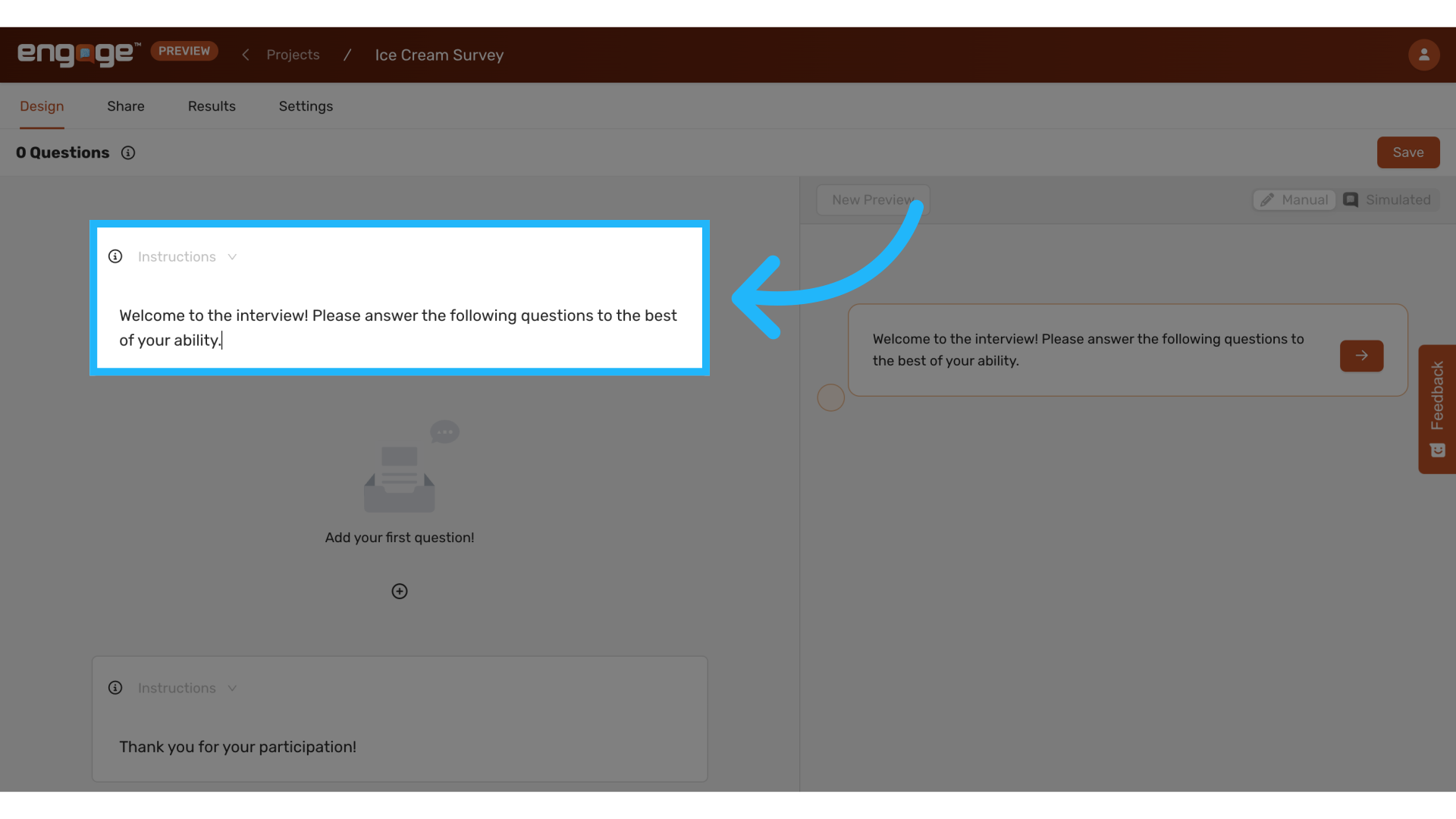Click the pencil icon in Manual toggle
Image resolution: width=1456 pixels, height=819 pixels.
click(1266, 199)
